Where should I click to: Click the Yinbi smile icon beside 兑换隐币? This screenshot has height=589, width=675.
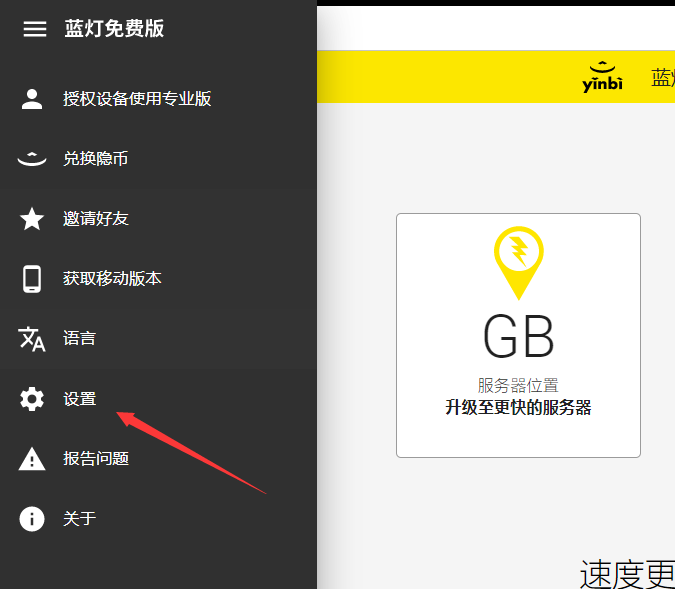pyautogui.click(x=32, y=159)
